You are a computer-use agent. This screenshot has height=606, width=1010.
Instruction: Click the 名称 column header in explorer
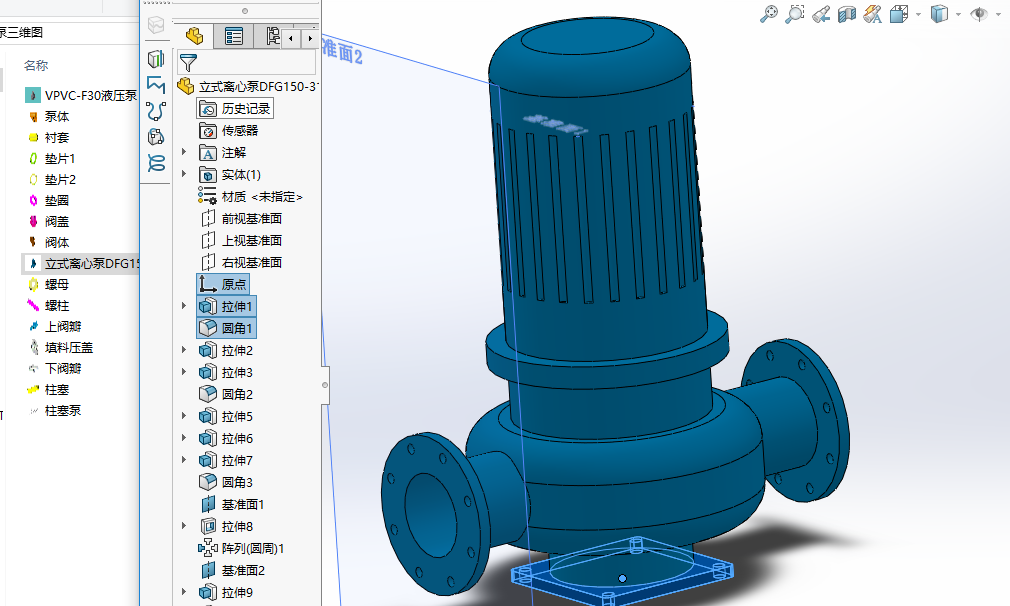pos(36,65)
